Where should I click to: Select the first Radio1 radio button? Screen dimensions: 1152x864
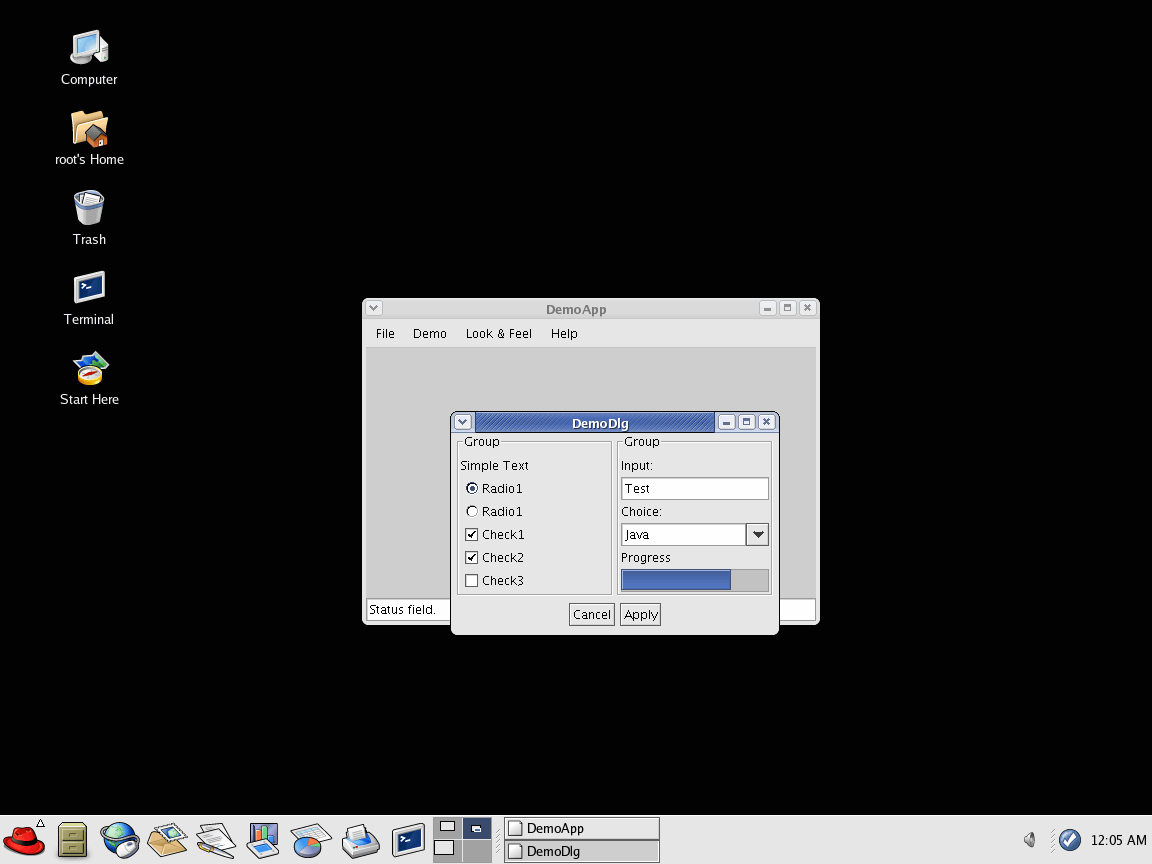(472, 489)
